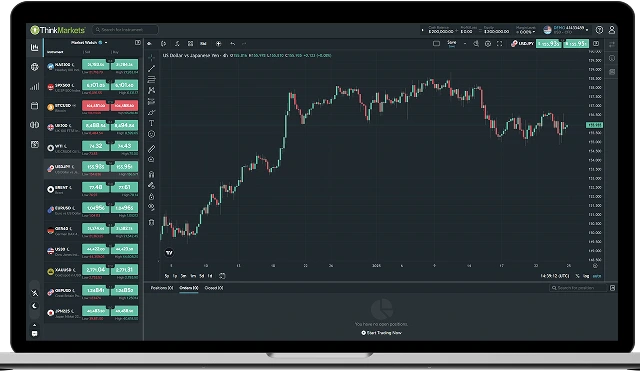Open the chart view in left sidebar
This screenshot has width=640, height=371.
coord(35,47)
